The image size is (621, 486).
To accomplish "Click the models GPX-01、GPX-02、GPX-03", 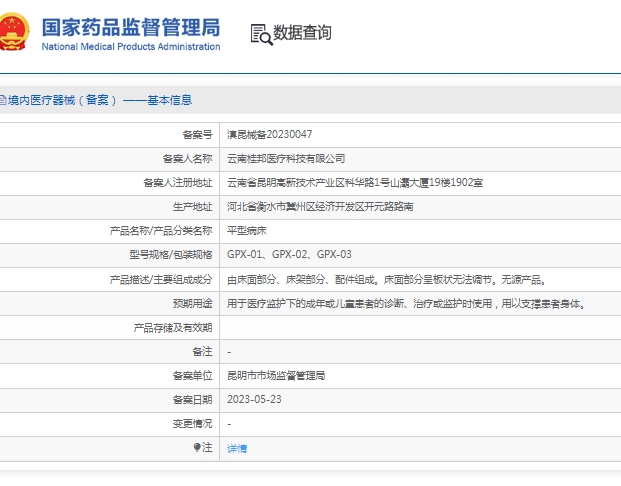I will click(289, 254).
